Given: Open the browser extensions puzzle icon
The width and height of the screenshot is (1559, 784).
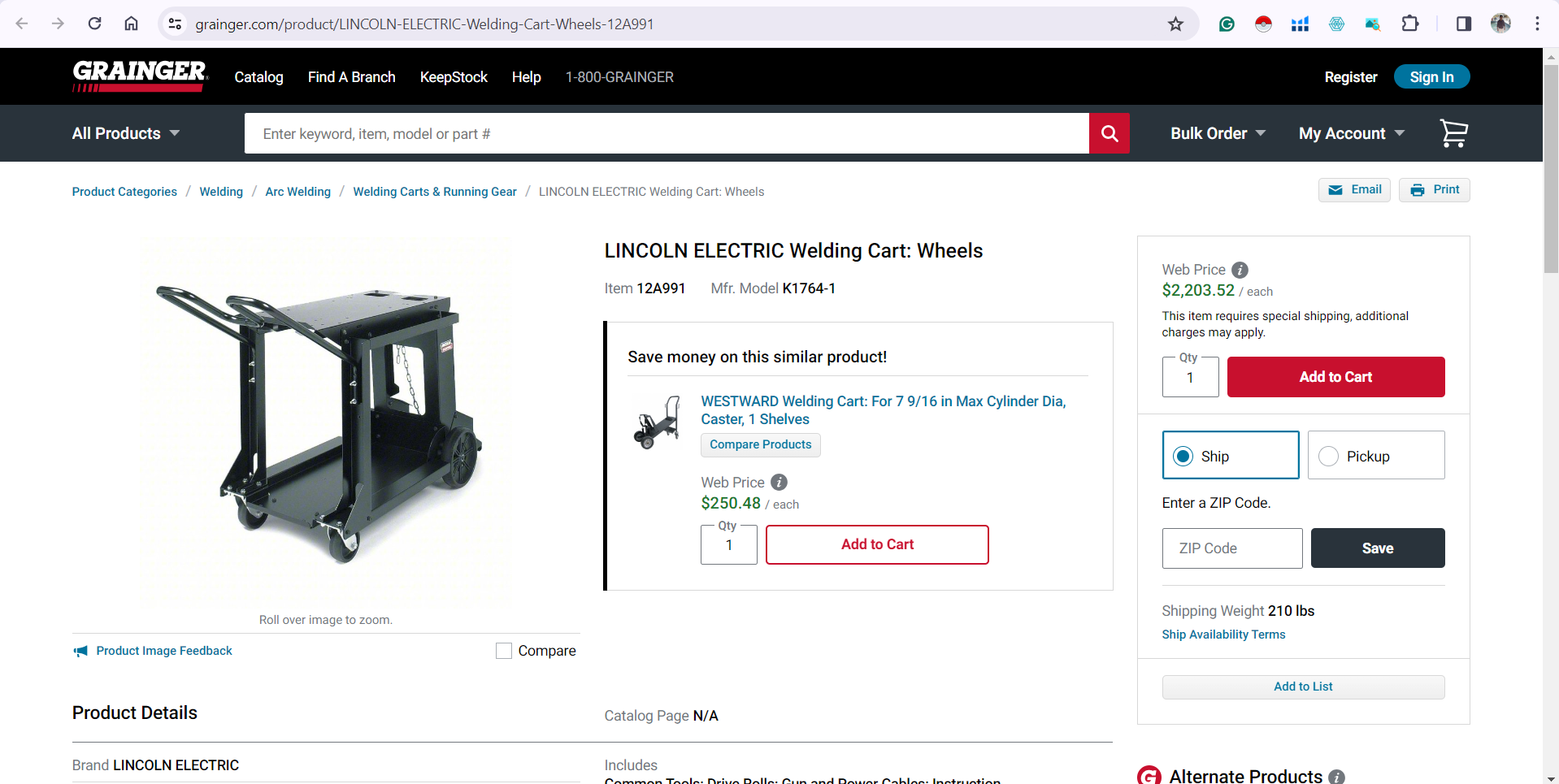Looking at the screenshot, I should tap(1410, 24).
